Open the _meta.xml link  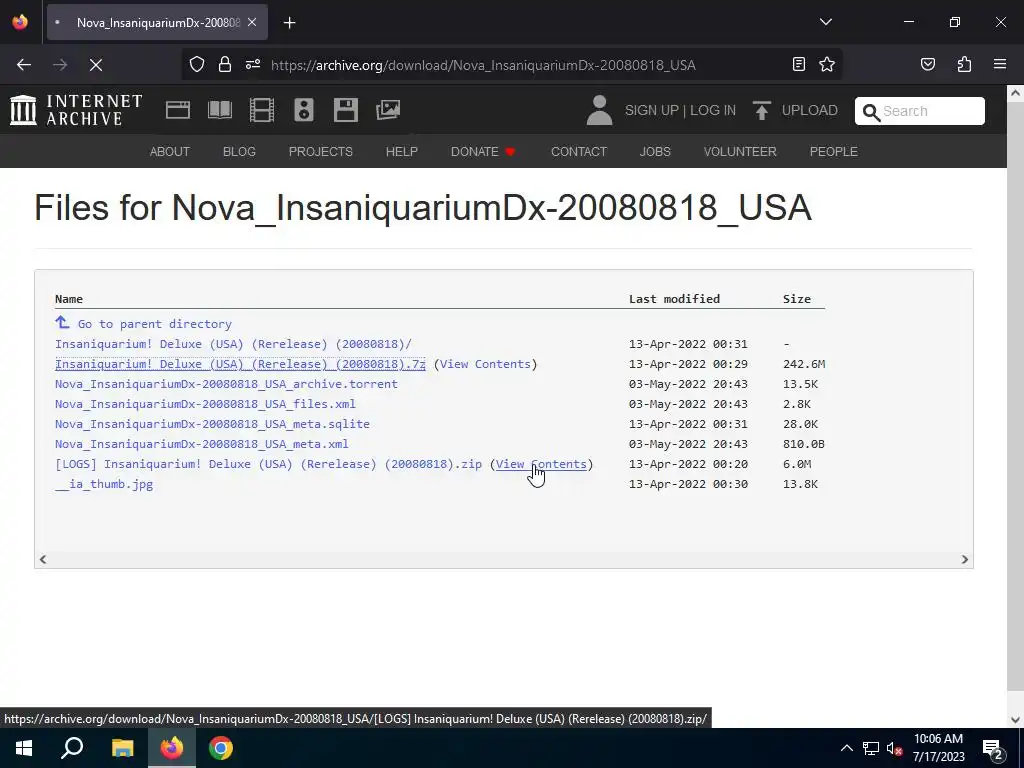(x=202, y=444)
